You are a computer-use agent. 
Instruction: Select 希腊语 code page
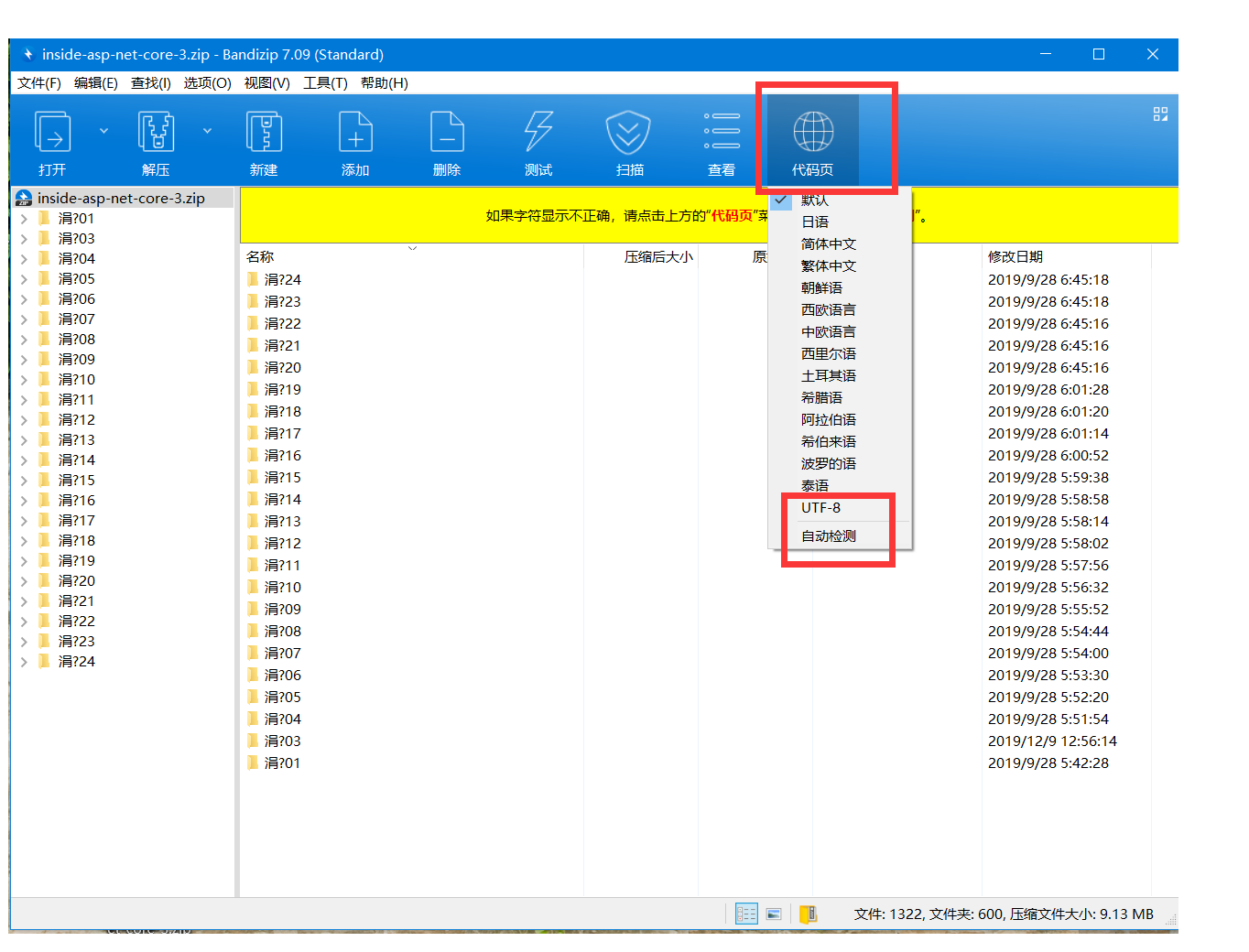(x=841, y=397)
